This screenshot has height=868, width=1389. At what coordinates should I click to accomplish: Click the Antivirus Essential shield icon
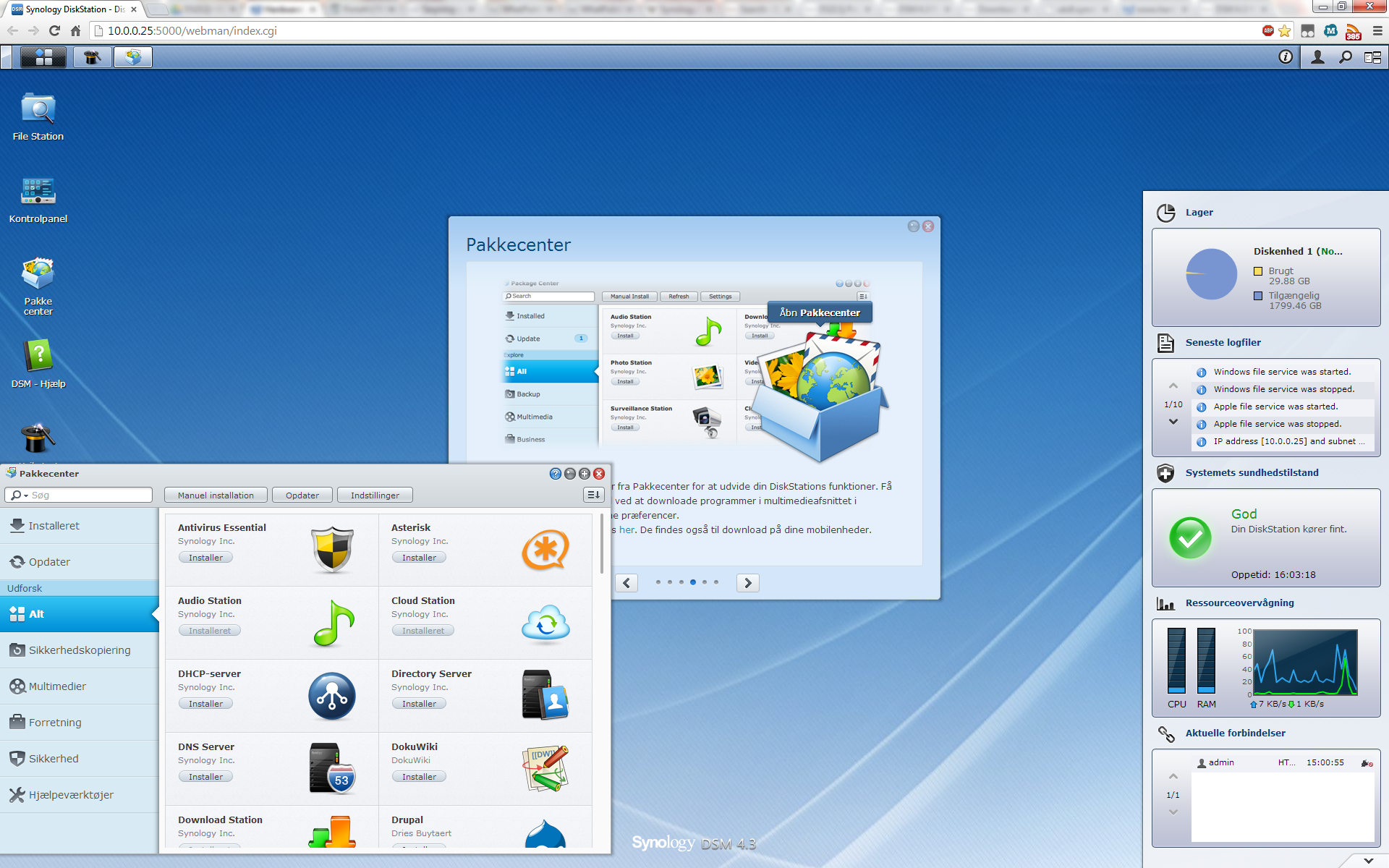[x=333, y=550]
